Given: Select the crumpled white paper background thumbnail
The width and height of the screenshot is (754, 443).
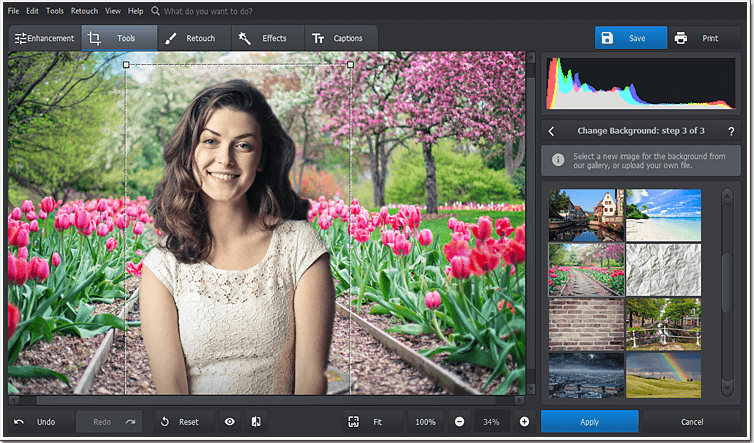Looking at the screenshot, I should coord(663,269).
